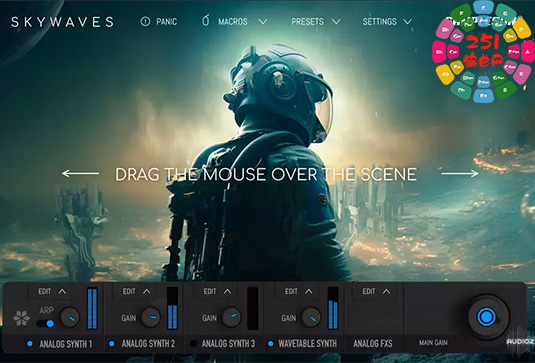
Task: Click EDIT for Analog Synth 2
Action: click(129, 291)
